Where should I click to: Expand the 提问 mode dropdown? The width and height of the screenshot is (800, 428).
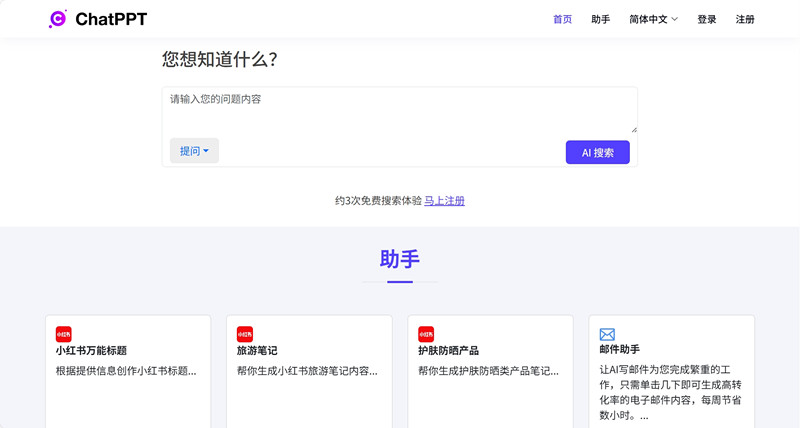pyautogui.click(x=194, y=151)
